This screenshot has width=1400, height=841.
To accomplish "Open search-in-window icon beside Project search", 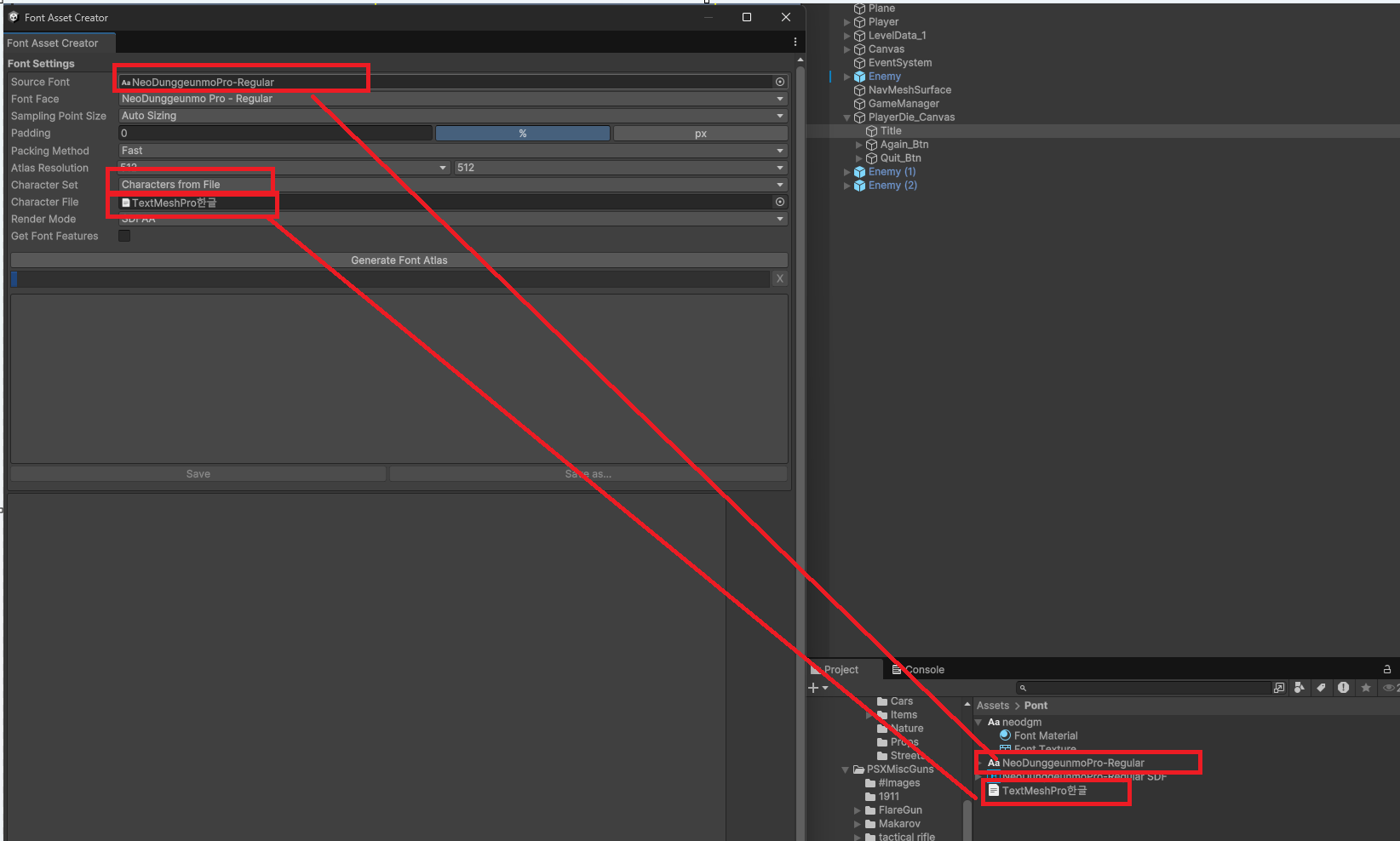I will [x=1278, y=688].
